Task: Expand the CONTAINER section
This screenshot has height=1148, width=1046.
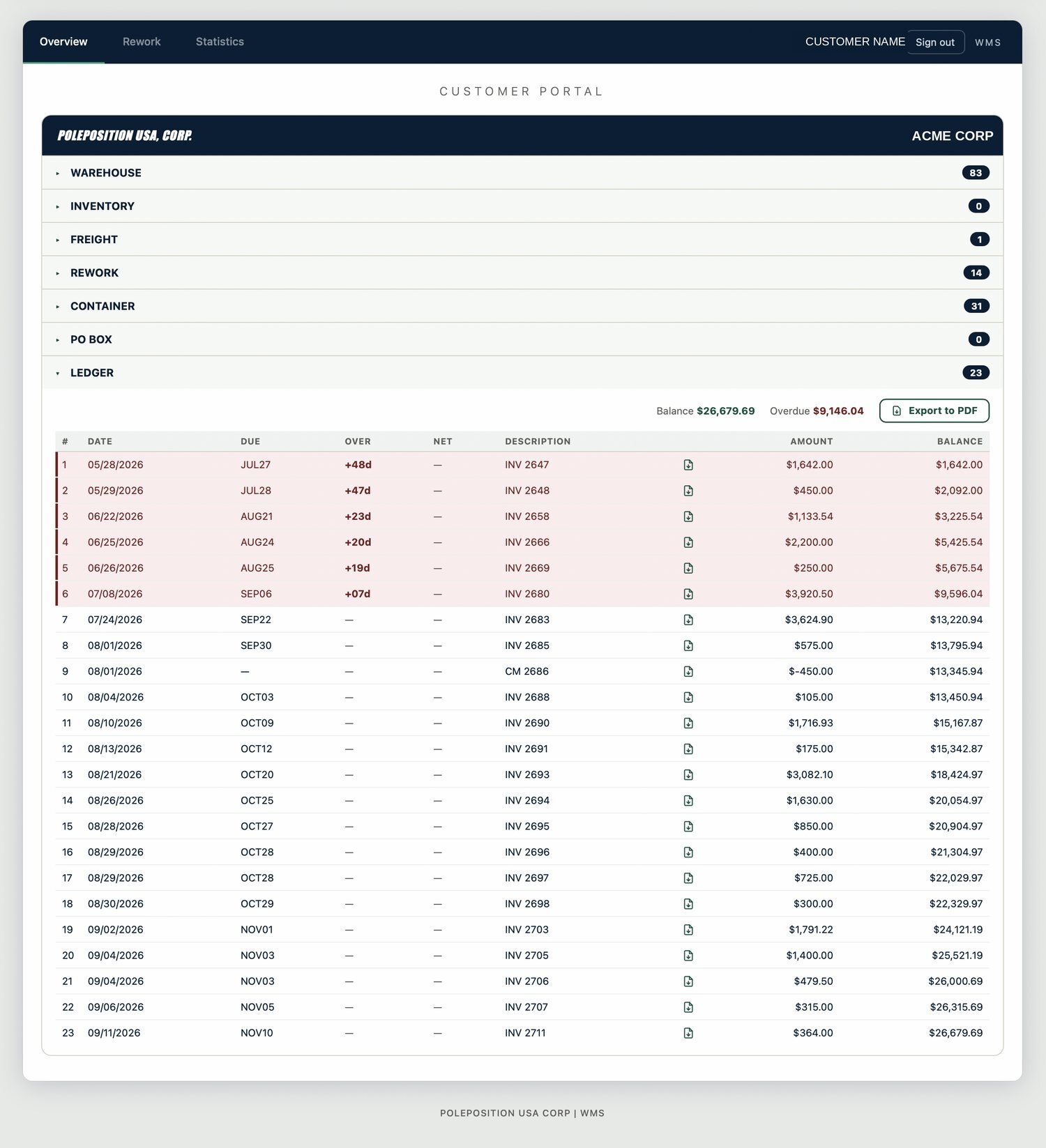Action: point(522,306)
